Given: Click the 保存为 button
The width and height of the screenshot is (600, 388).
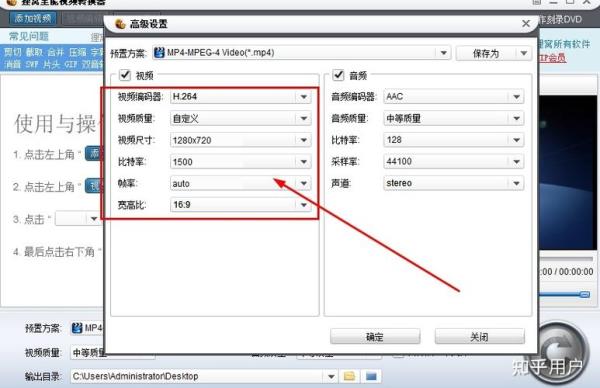Looking at the screenshot, I should coord(486,53).
